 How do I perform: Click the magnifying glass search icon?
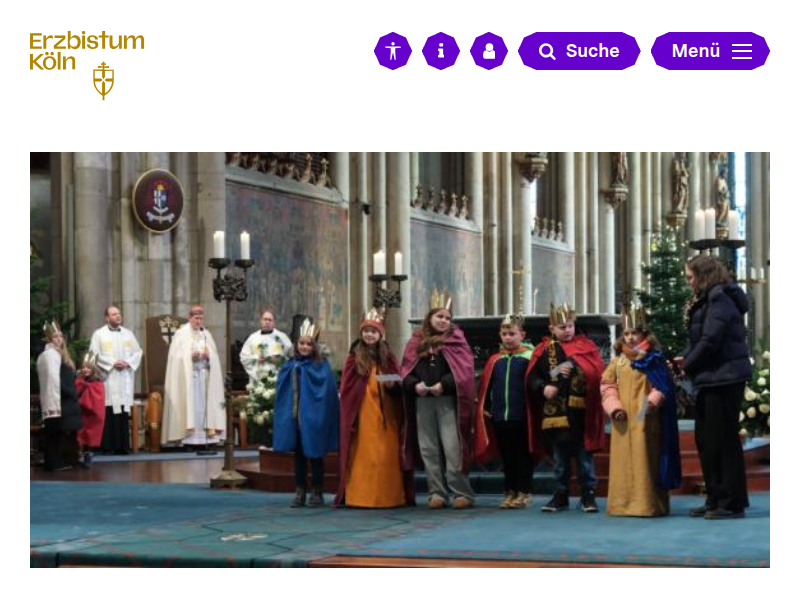click(x=547, y=52)
